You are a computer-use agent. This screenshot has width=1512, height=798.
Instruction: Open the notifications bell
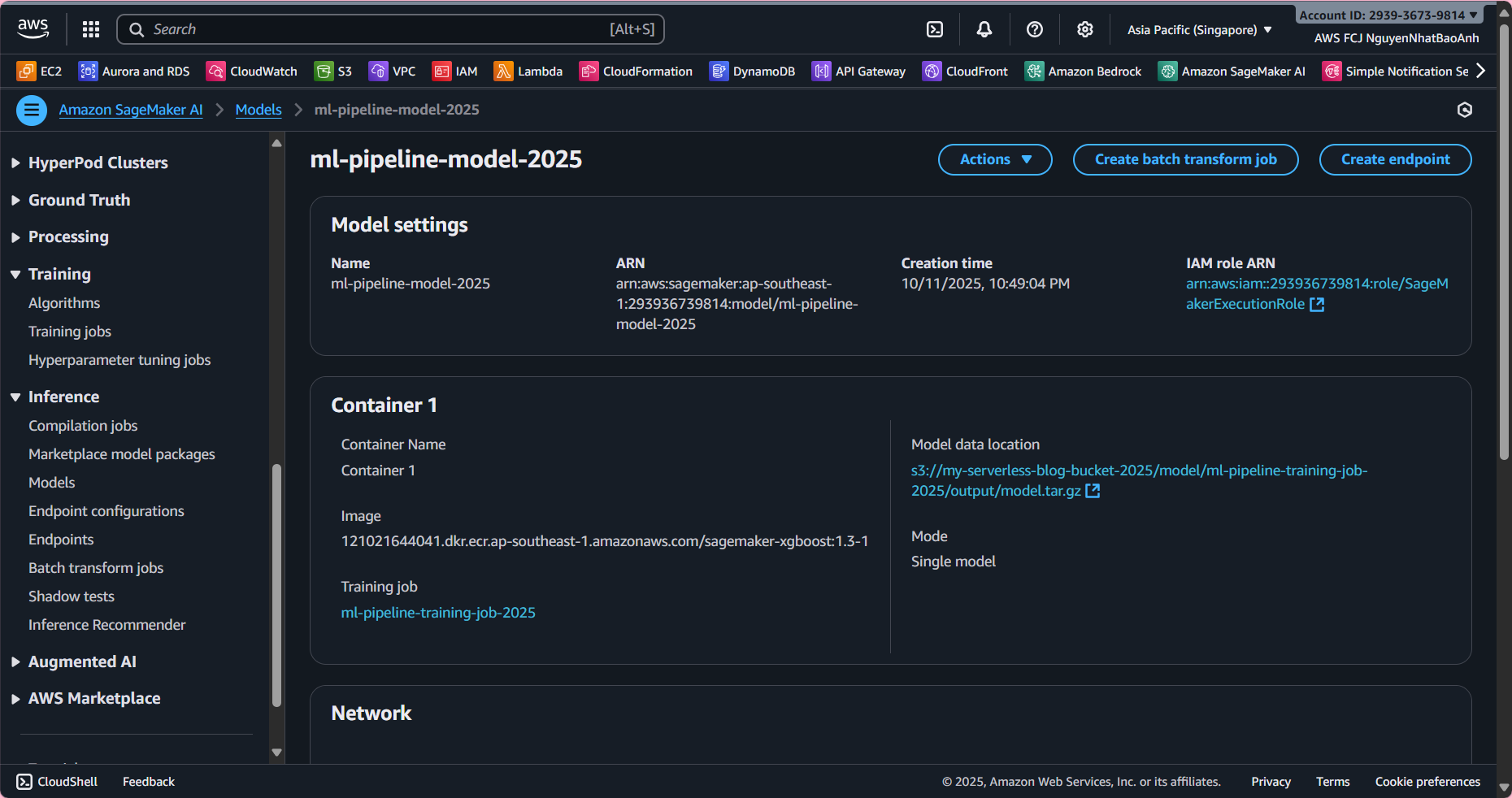pyautogui.click(x=984, y=29)
